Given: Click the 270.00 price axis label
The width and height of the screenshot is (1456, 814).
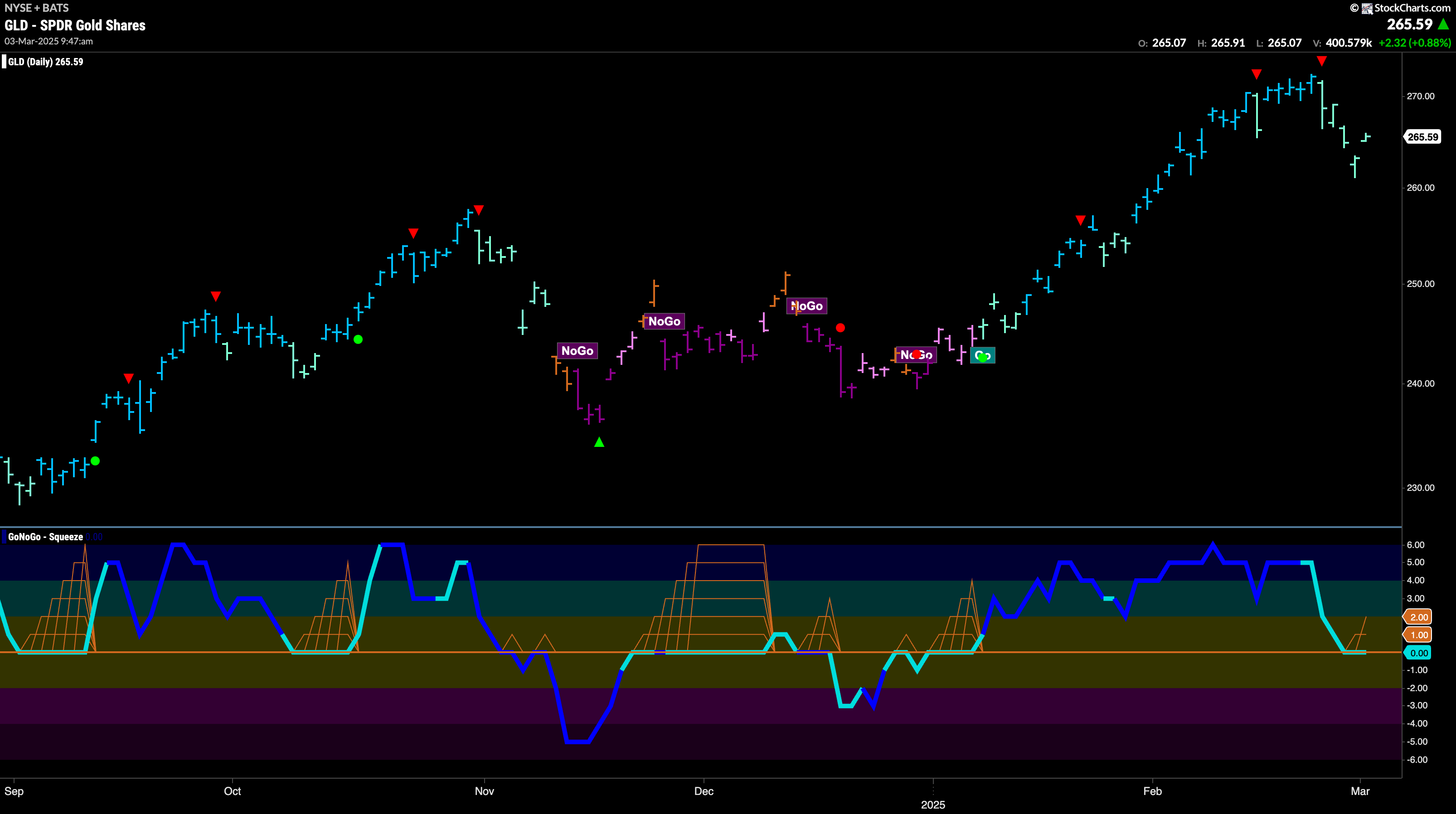Looking at the screenshot, I should (x=1420, y=96).
